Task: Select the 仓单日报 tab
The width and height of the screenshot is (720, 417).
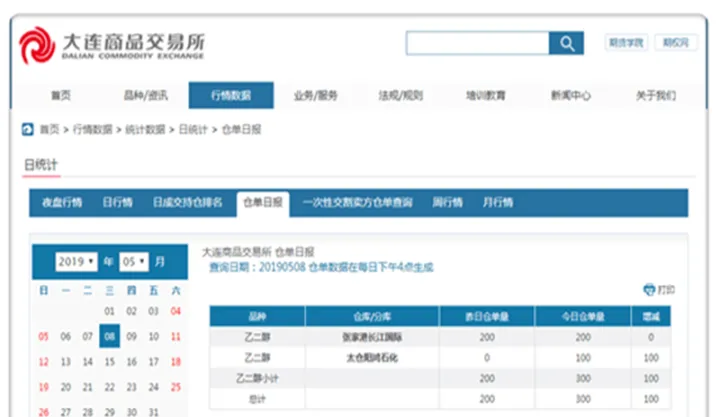Action: tap(263, 203)
